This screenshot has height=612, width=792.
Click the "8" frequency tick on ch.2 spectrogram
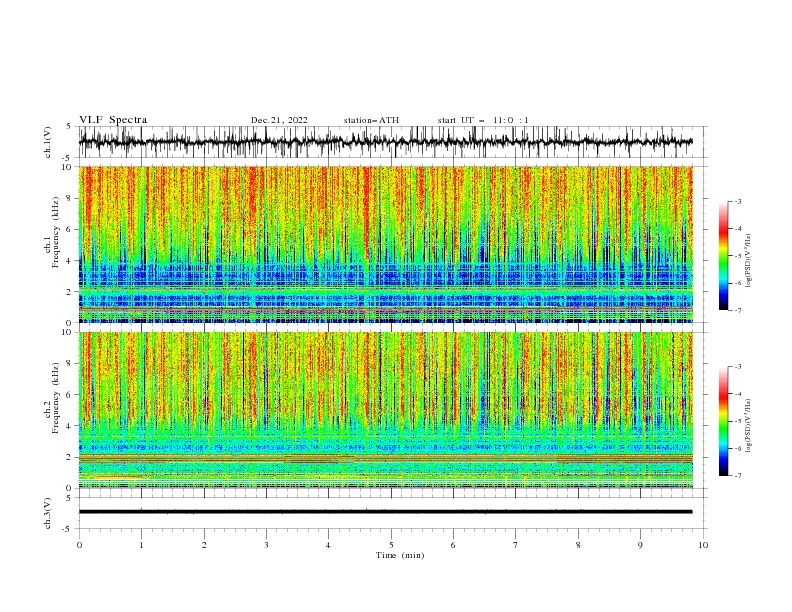tap(70, 364)
